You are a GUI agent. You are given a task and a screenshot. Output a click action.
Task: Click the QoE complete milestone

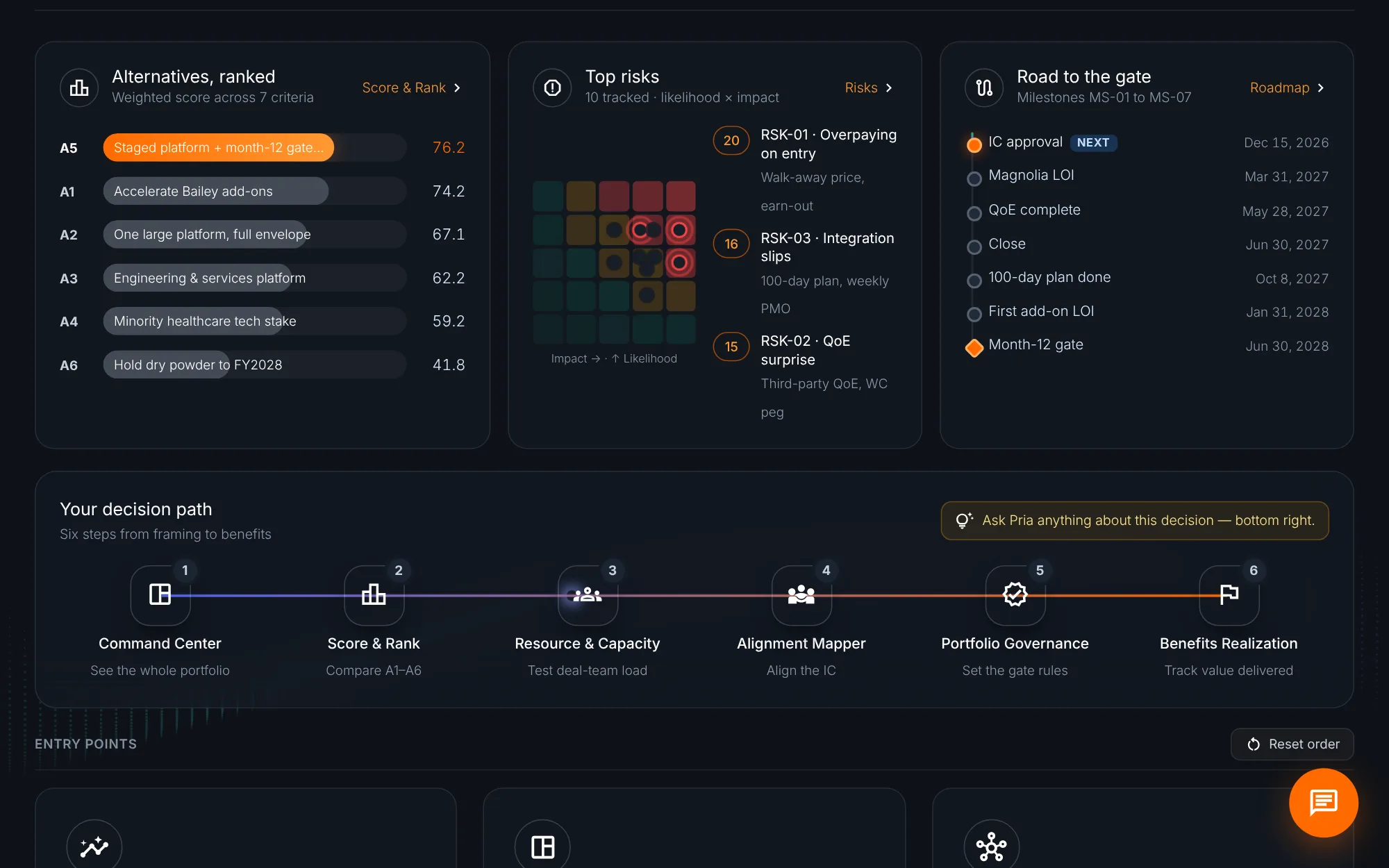pyautogui.click(x=1034, y=210)
